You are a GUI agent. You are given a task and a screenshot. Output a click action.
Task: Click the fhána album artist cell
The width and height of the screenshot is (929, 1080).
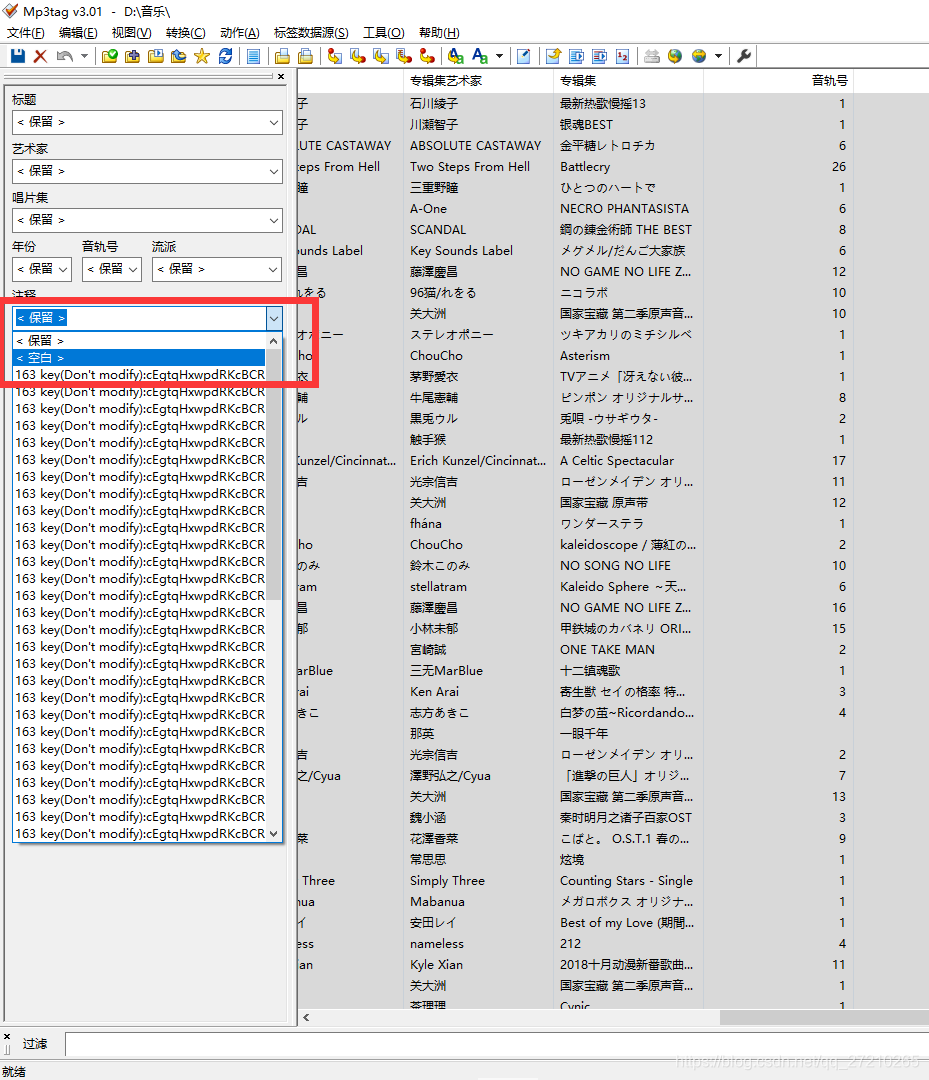(426, 524)
